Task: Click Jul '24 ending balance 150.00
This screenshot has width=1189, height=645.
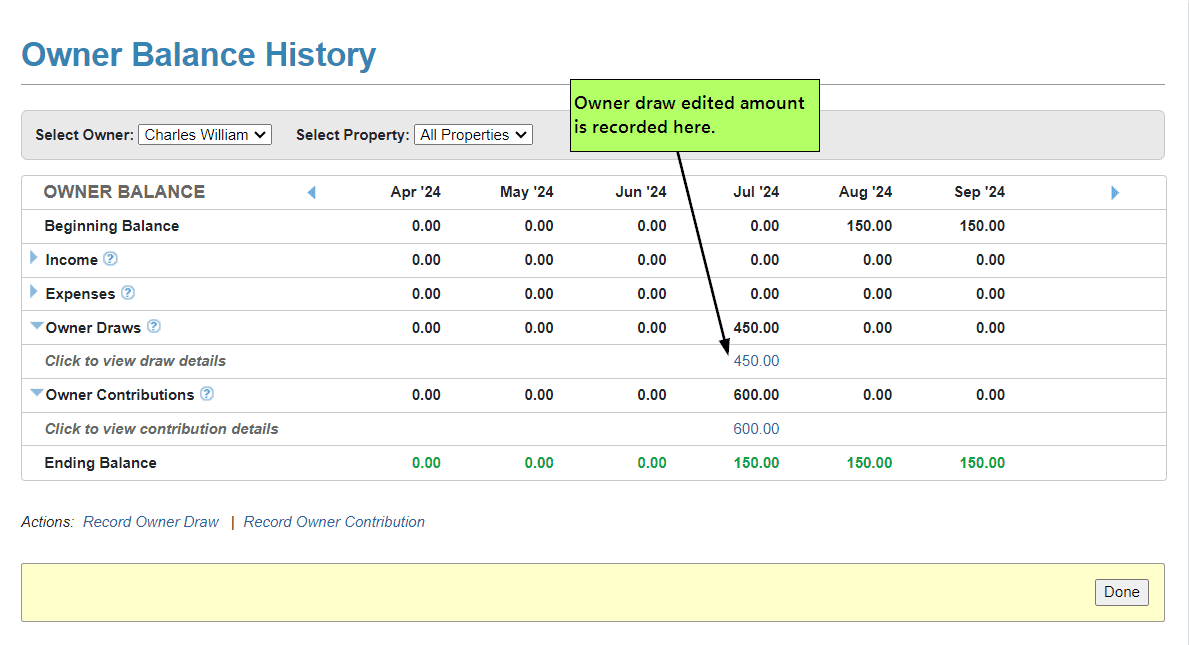Action: pyautogui.click(x=756, y=463)
